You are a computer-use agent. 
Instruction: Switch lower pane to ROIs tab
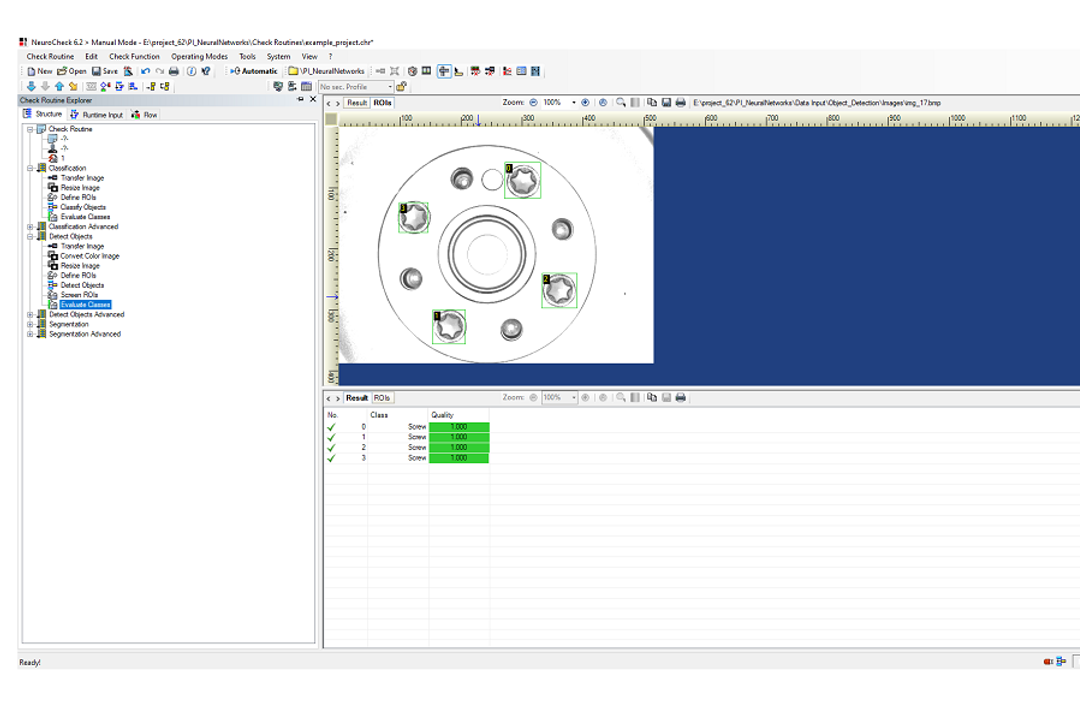382,398
